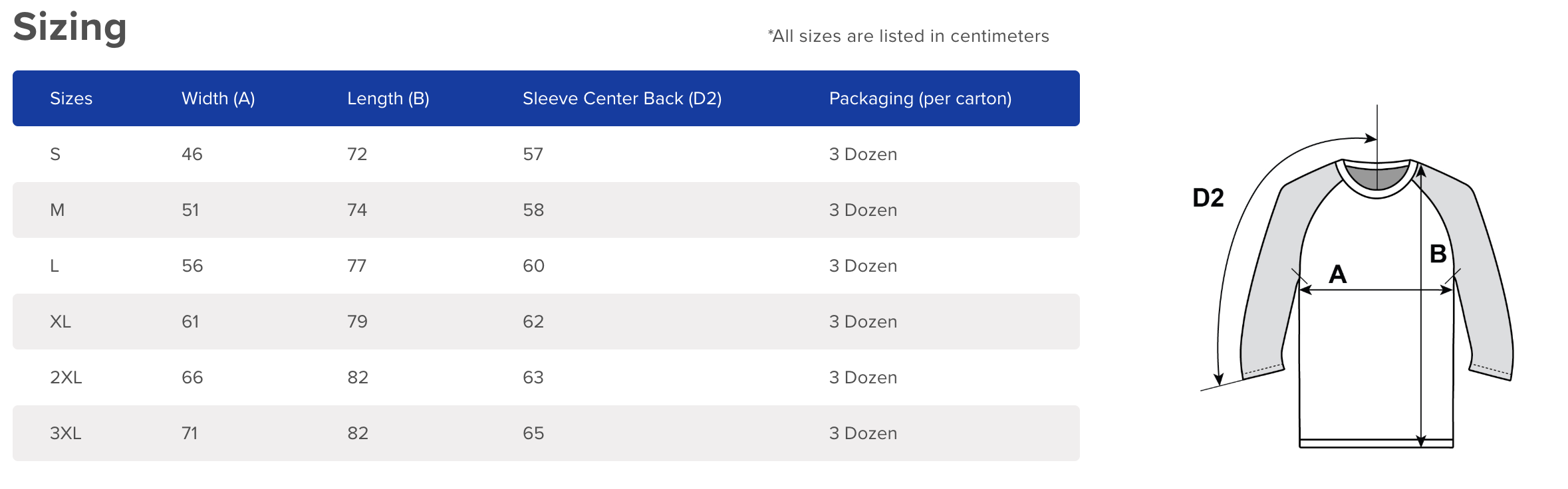
Task: Click the A width label on diagram
Action: coord(1337,274)
